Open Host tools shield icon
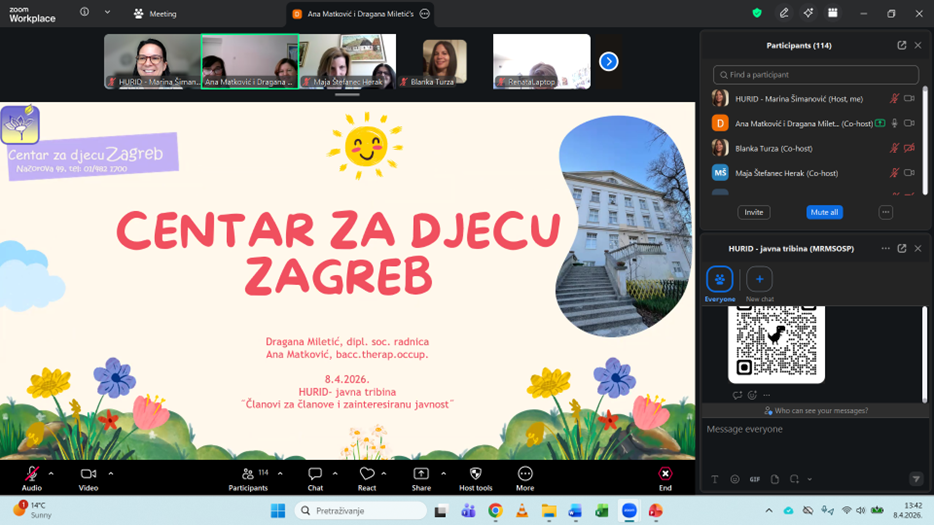Screen dimensions: 934x525 [x=475, y=474]
